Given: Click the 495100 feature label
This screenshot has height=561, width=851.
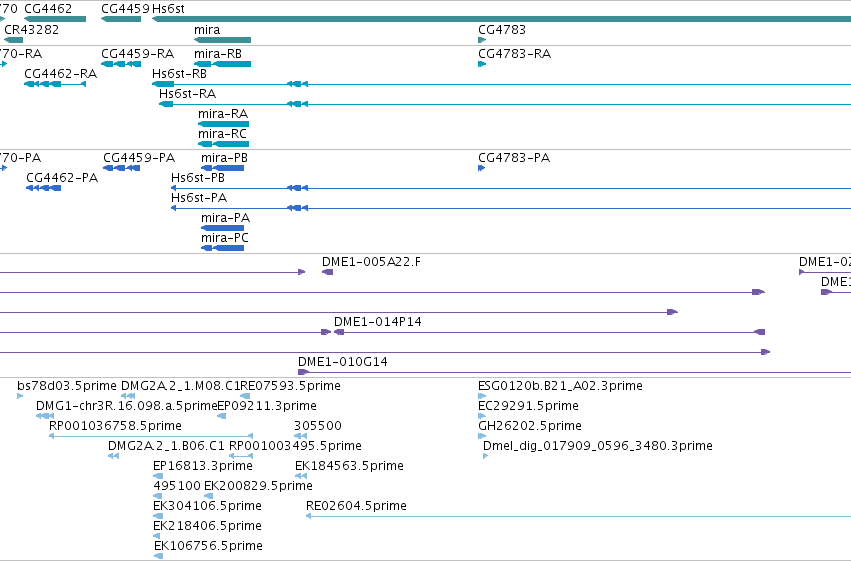Looking at the screenshot, I should tap(177, 486).
